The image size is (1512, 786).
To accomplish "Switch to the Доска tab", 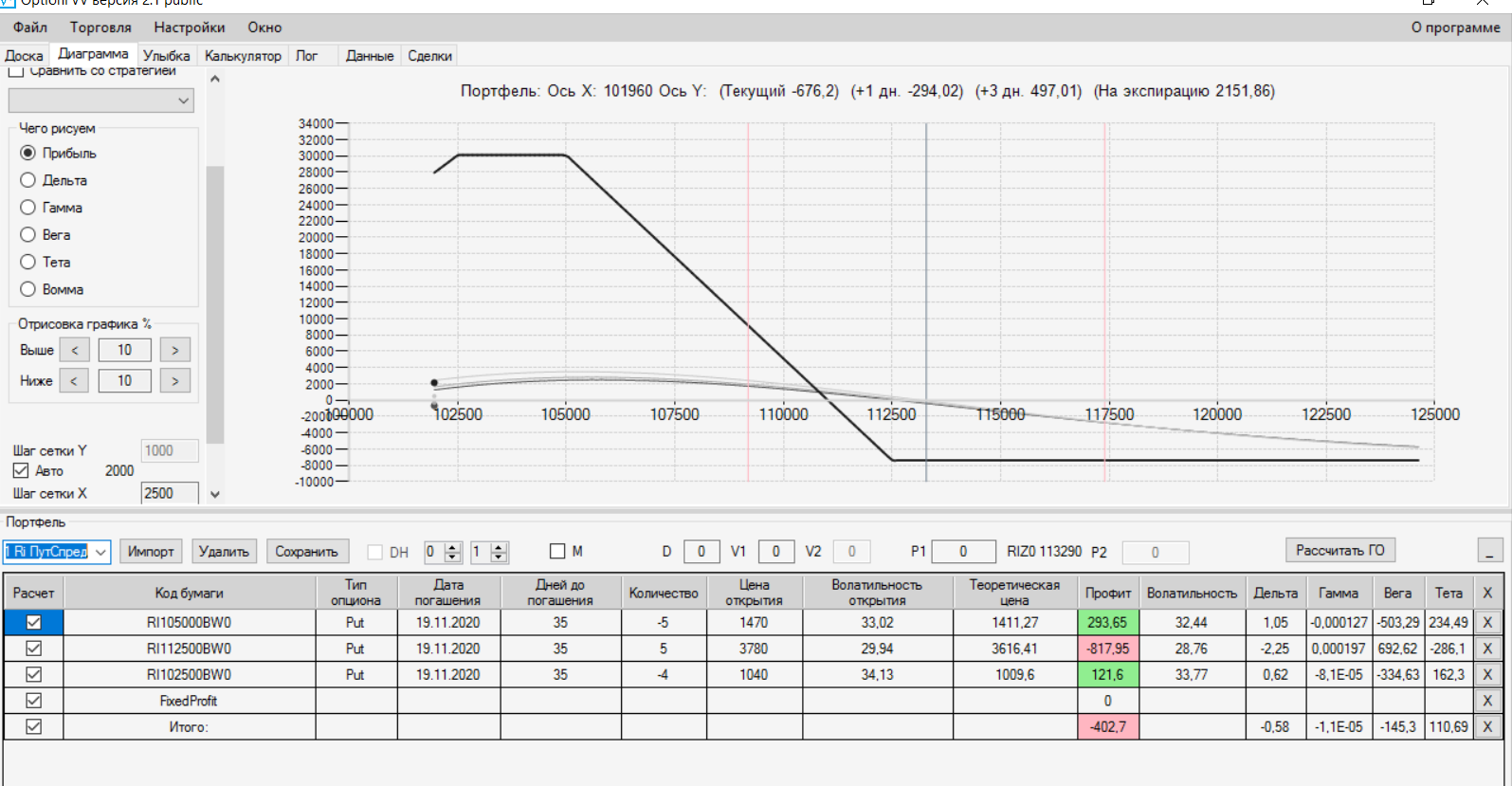I will click(24, 56).
